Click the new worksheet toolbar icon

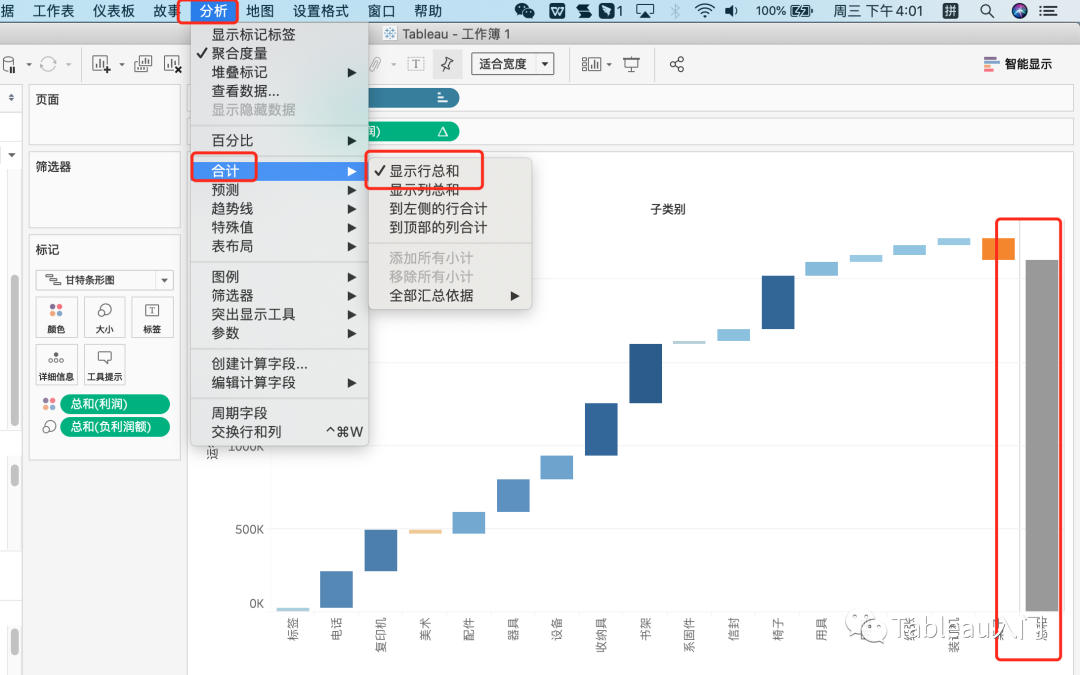click(x=101, y=64)
